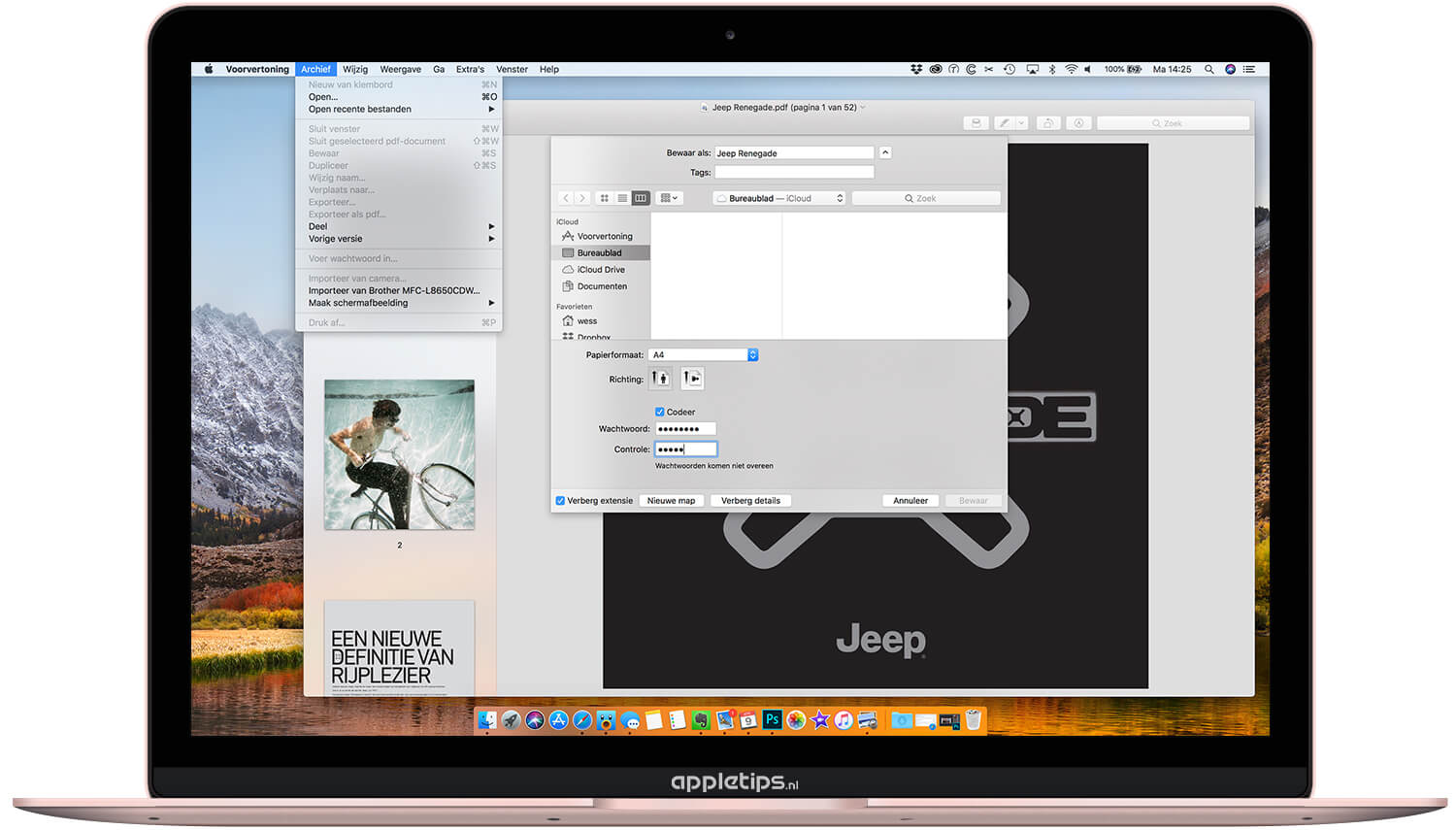Screen dimensions: 1456x830
Task: Open Photoshop from the dock
Action: pyautogui.click(x=773, y=720)
